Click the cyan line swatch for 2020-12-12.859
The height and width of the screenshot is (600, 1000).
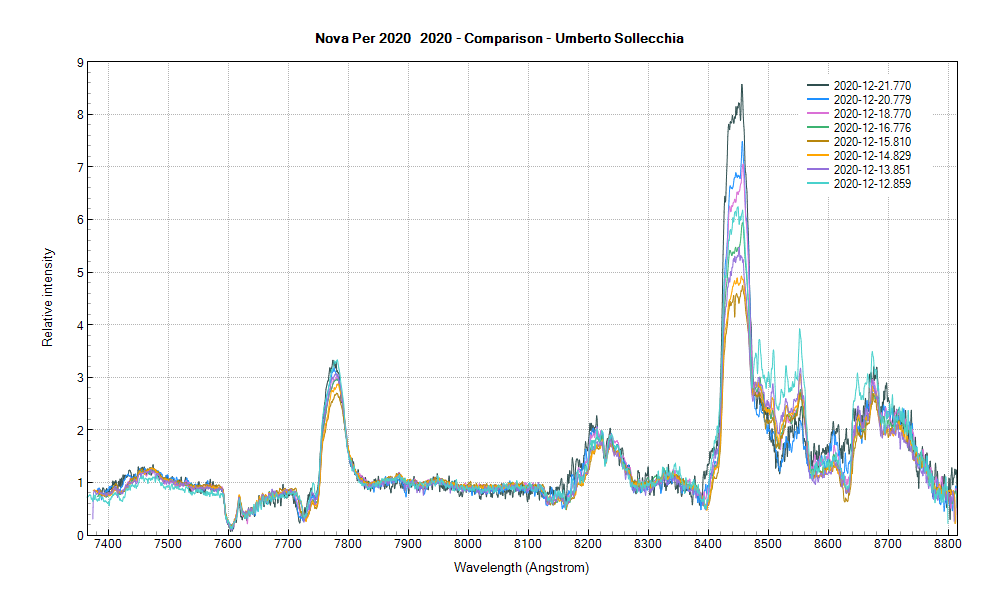tap(820, 184)
